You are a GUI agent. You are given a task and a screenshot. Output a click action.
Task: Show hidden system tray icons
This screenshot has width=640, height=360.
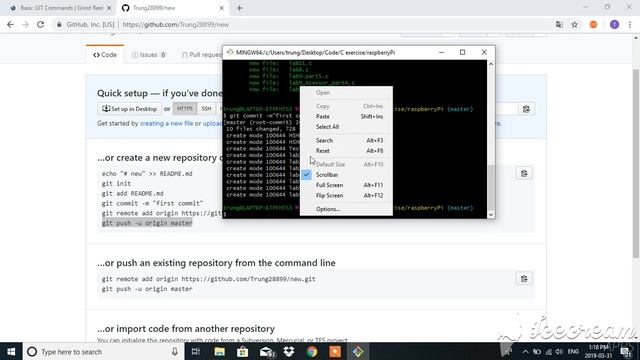pos(525,351)
